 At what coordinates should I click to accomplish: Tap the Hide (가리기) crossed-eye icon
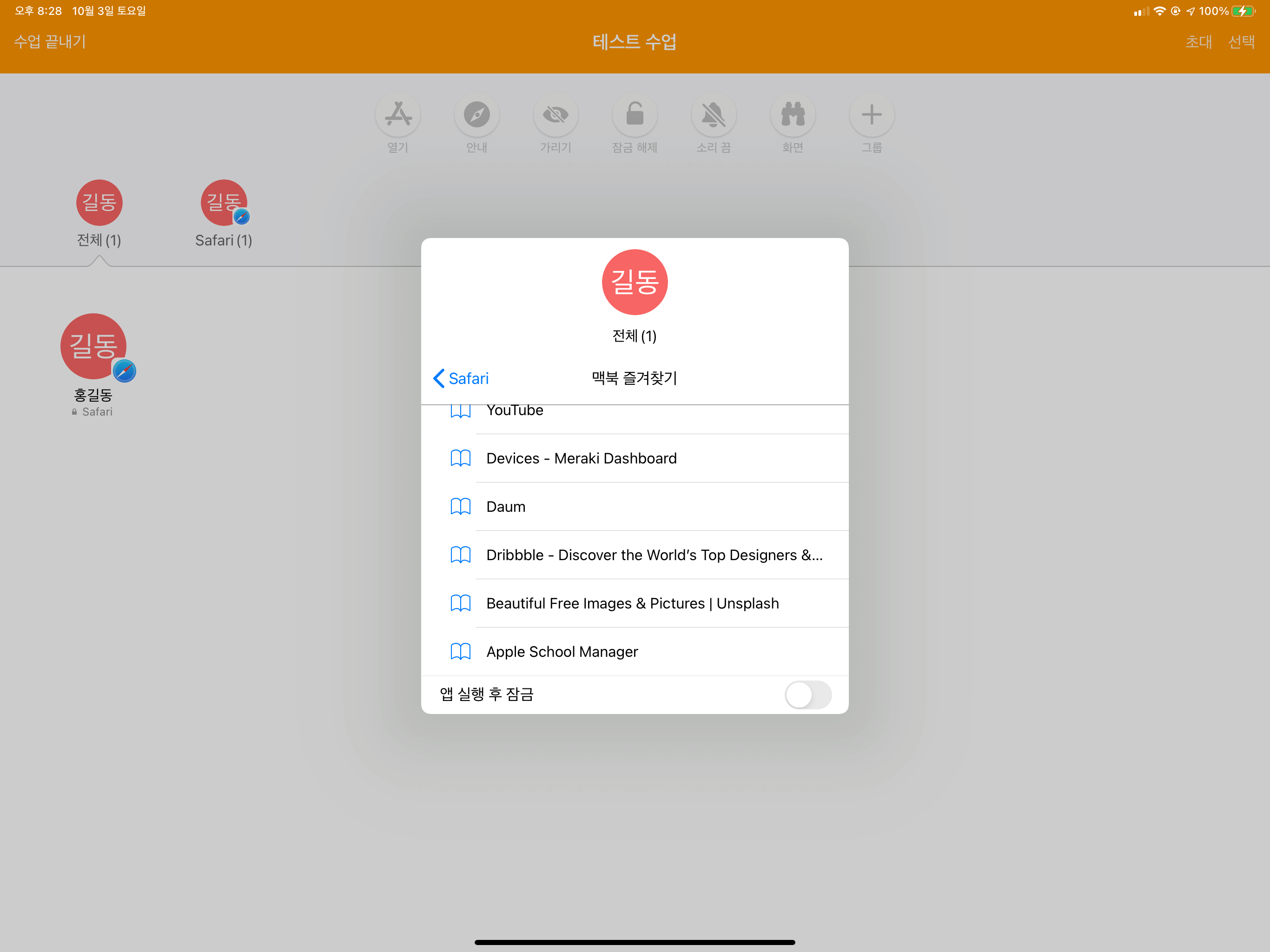[555, 115]
